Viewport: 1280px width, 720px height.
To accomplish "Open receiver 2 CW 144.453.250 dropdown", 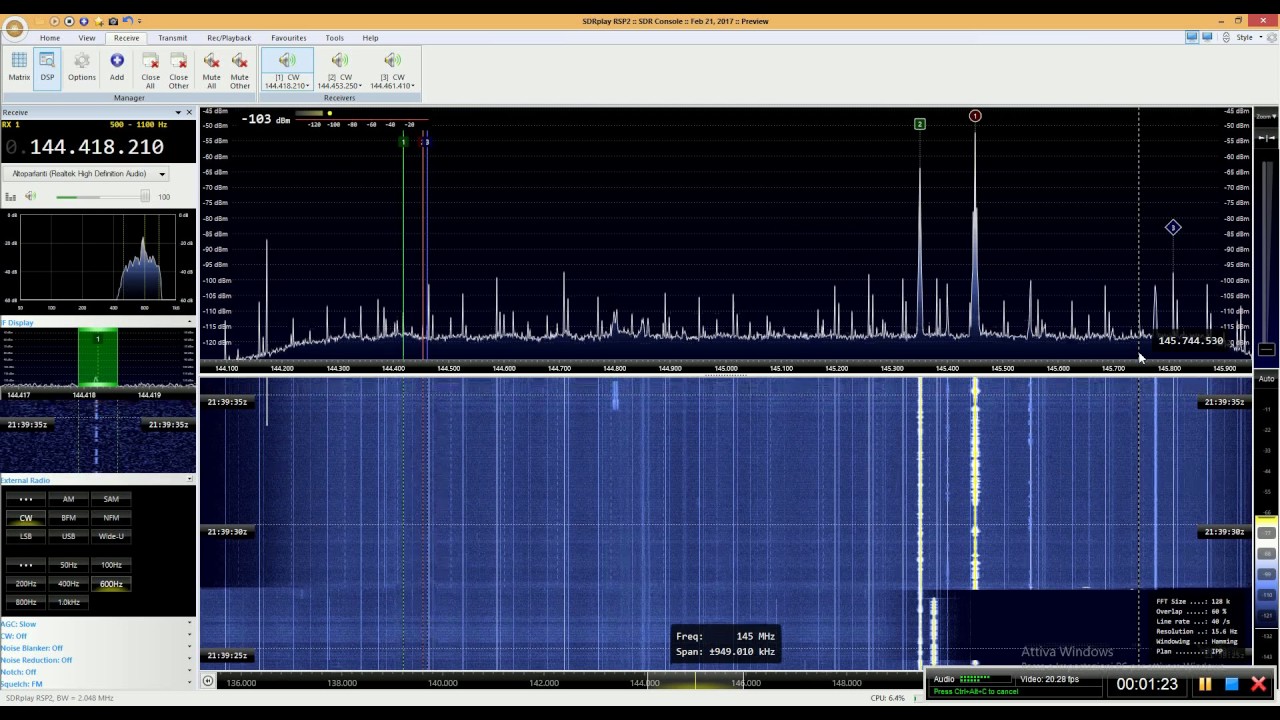I will click(340, 81).
